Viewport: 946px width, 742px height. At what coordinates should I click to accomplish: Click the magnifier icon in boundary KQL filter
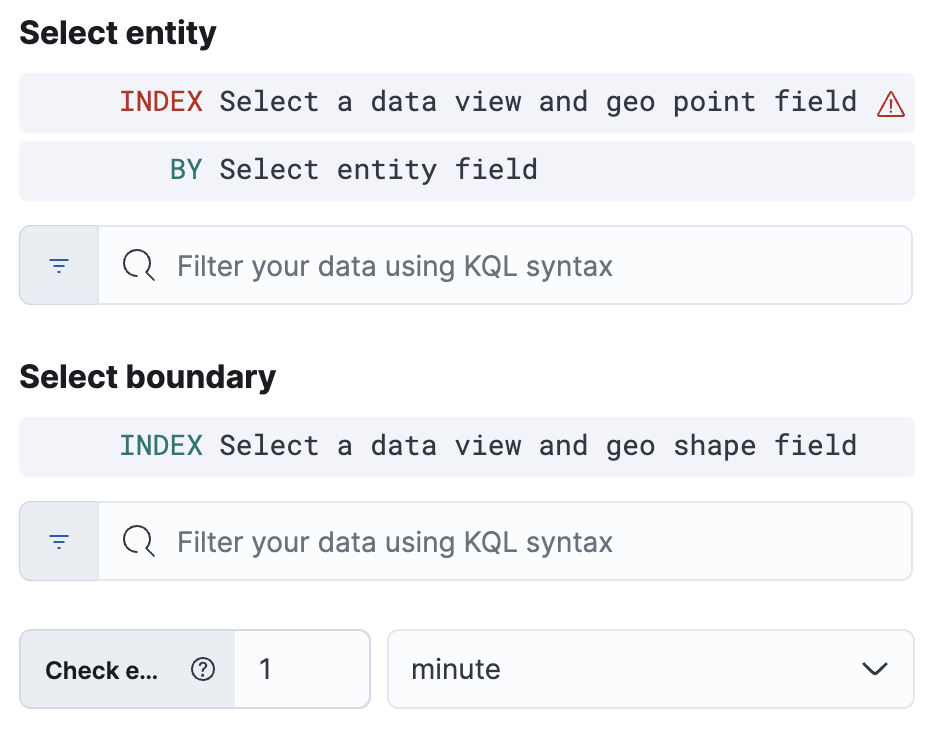click(x=138, y=542)
